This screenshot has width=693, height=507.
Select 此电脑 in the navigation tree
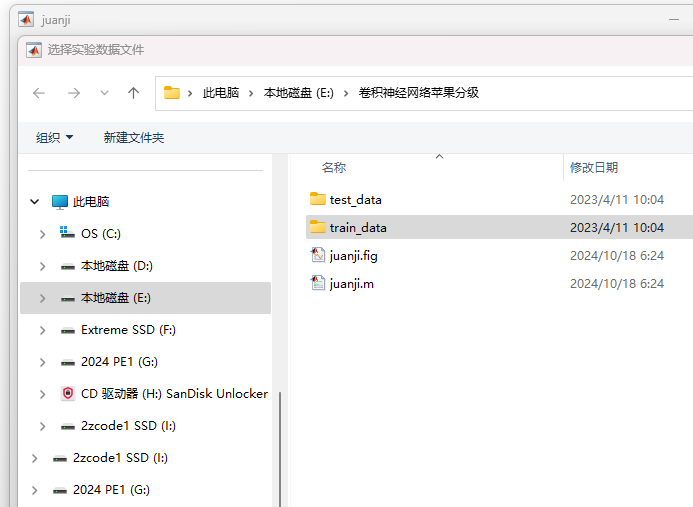[91, 202]
